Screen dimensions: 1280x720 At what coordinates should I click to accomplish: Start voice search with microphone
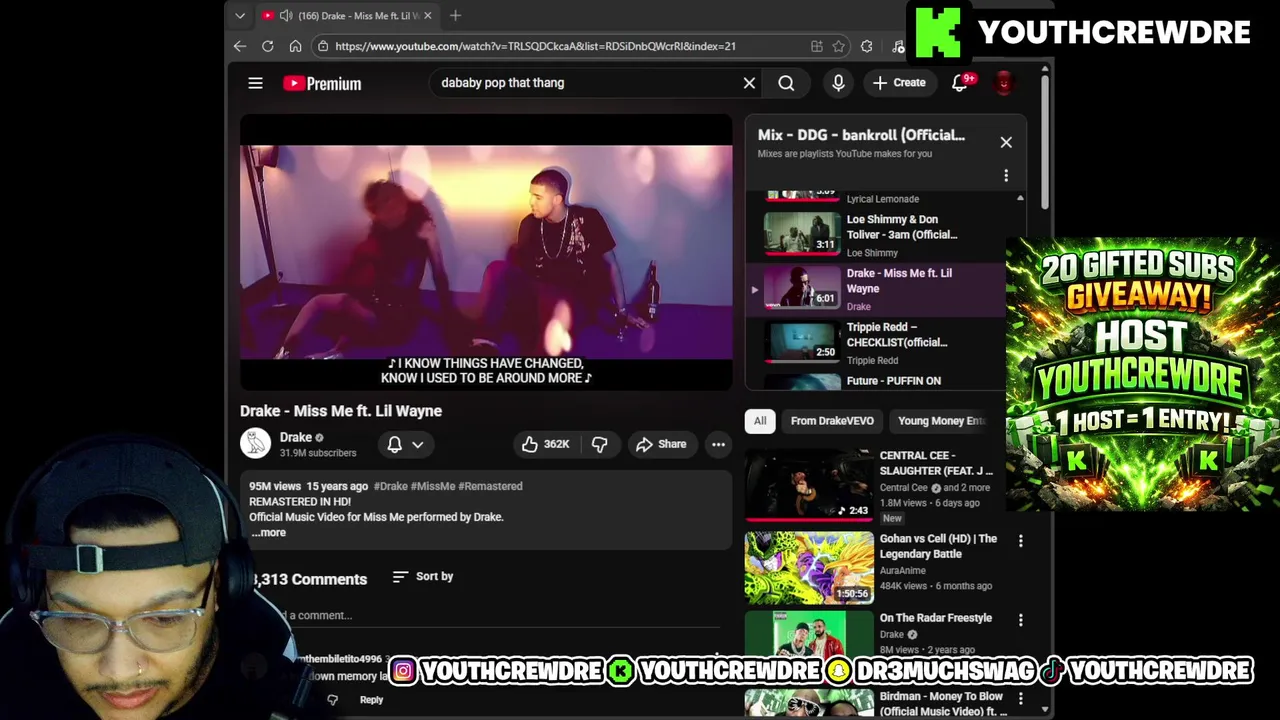(x=838, y=83)
